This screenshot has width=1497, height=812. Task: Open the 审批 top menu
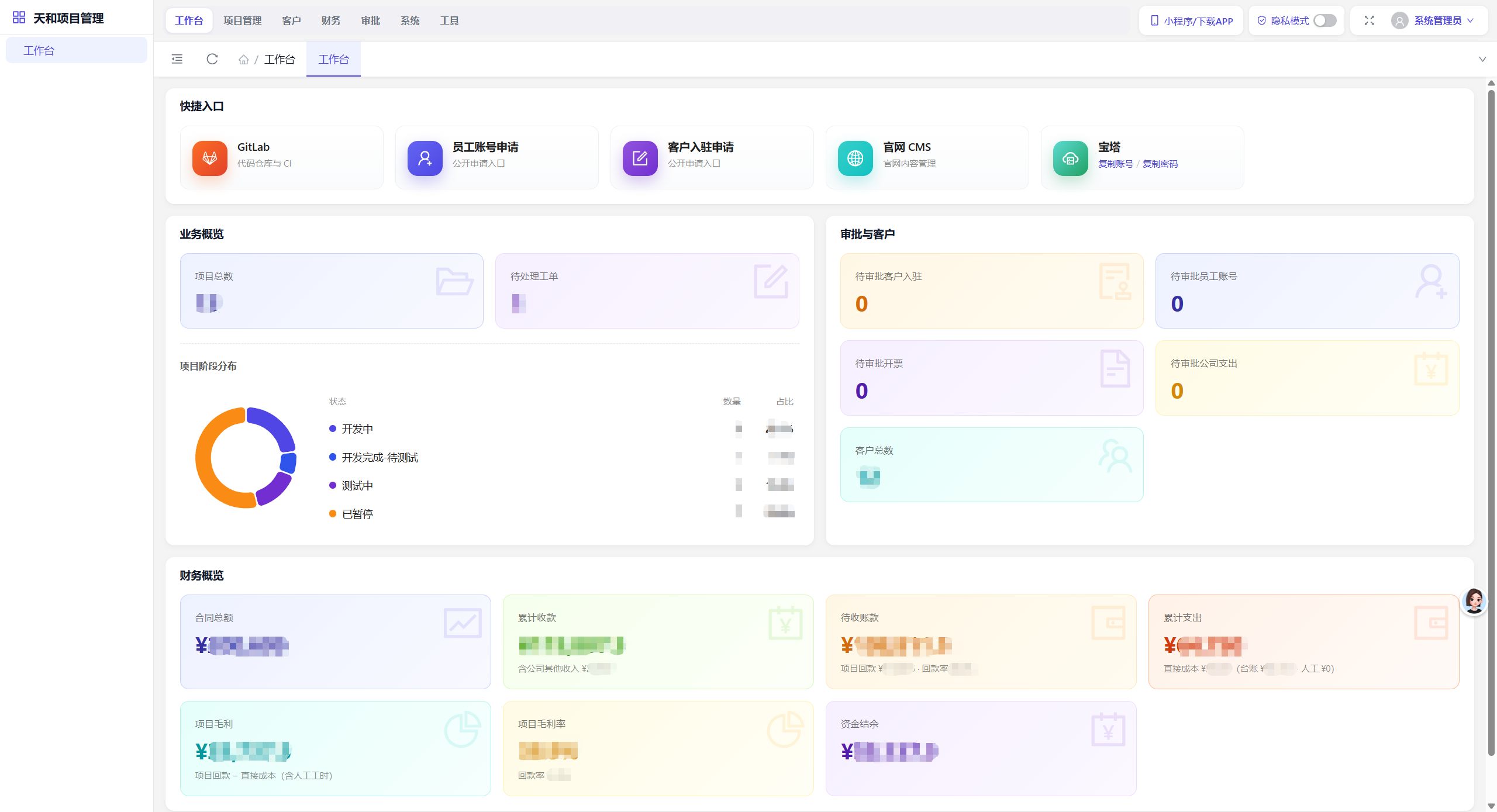coord(371,20)
